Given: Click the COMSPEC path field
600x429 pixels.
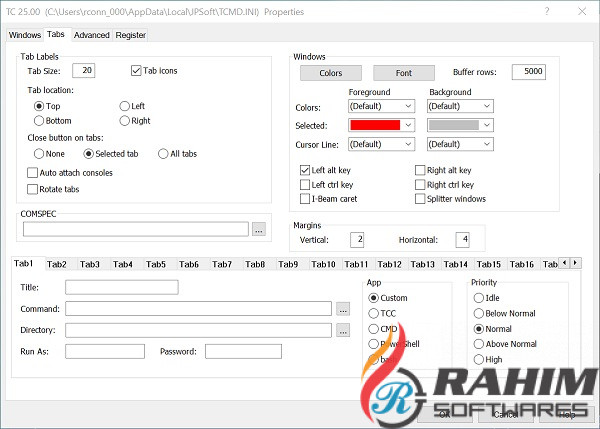Looking at the screenshot, I should (x=136, y=229).
